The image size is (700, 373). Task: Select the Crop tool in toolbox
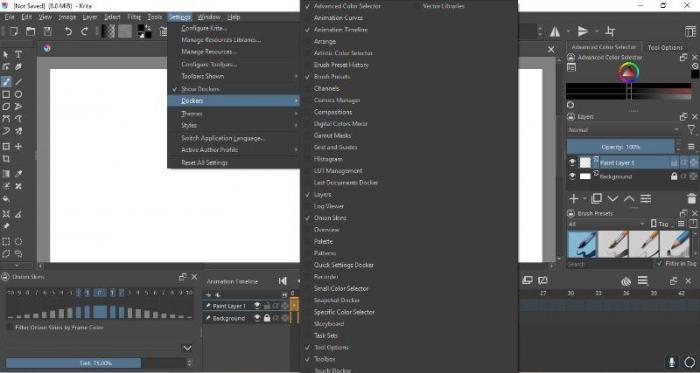(6, 159)
